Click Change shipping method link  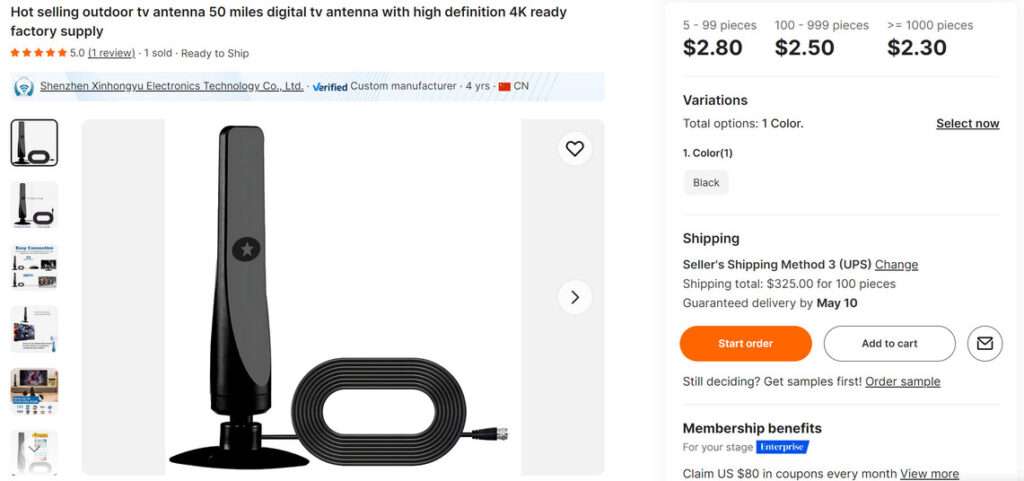click(896, 265)
